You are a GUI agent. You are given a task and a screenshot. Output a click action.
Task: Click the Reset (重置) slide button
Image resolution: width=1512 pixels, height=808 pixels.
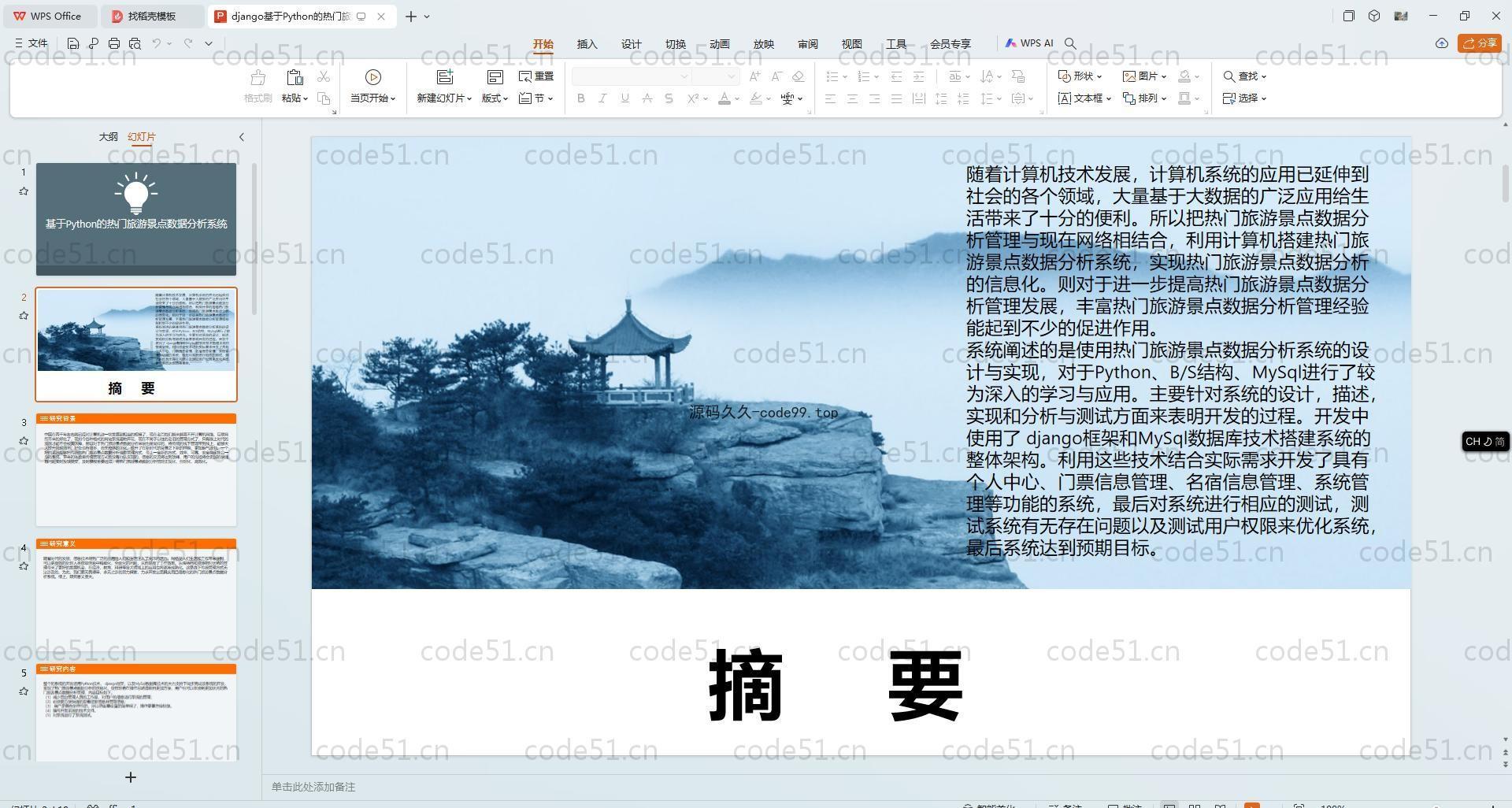coord(536,76)
